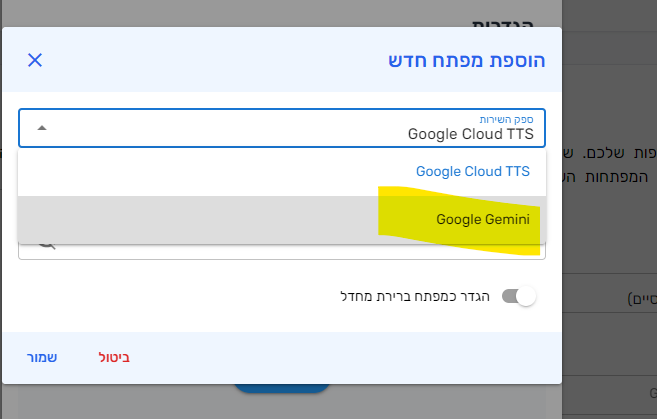Open the ספק השירות combo box field
The image size is (657, 419).
[282, 128]
